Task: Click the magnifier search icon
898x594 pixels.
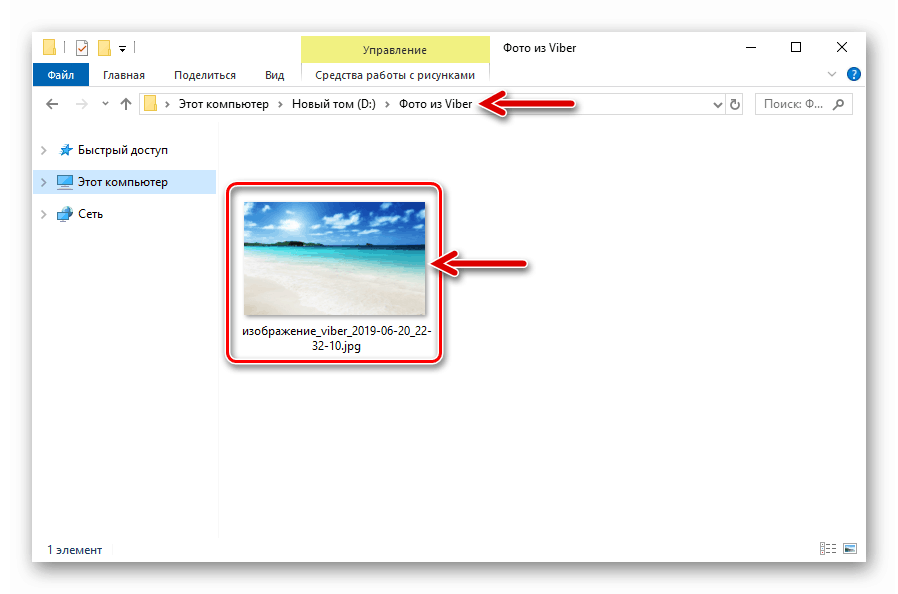Action: click(x=838, y=104)
